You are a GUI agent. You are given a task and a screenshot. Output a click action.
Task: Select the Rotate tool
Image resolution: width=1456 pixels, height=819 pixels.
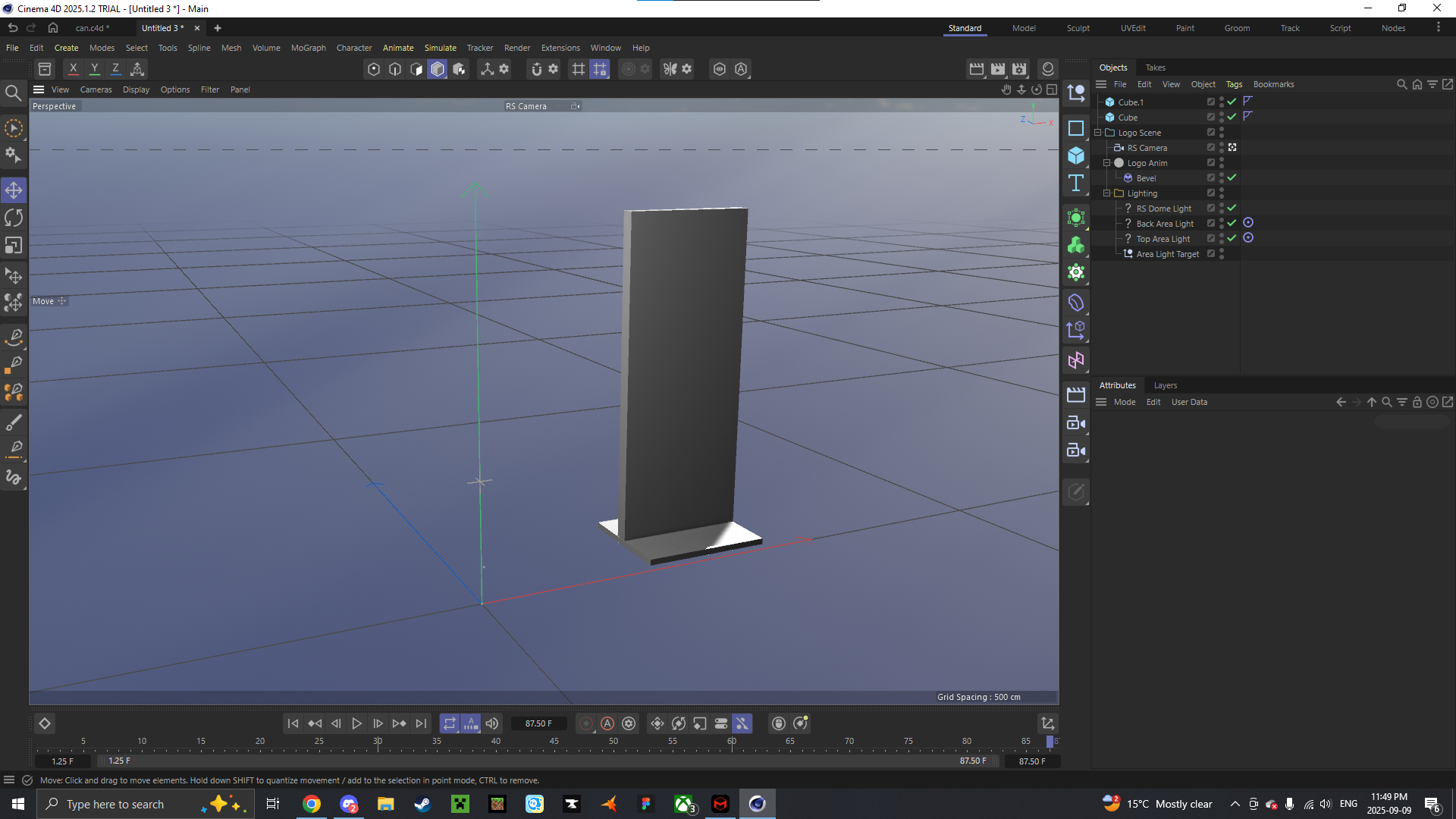14,218
